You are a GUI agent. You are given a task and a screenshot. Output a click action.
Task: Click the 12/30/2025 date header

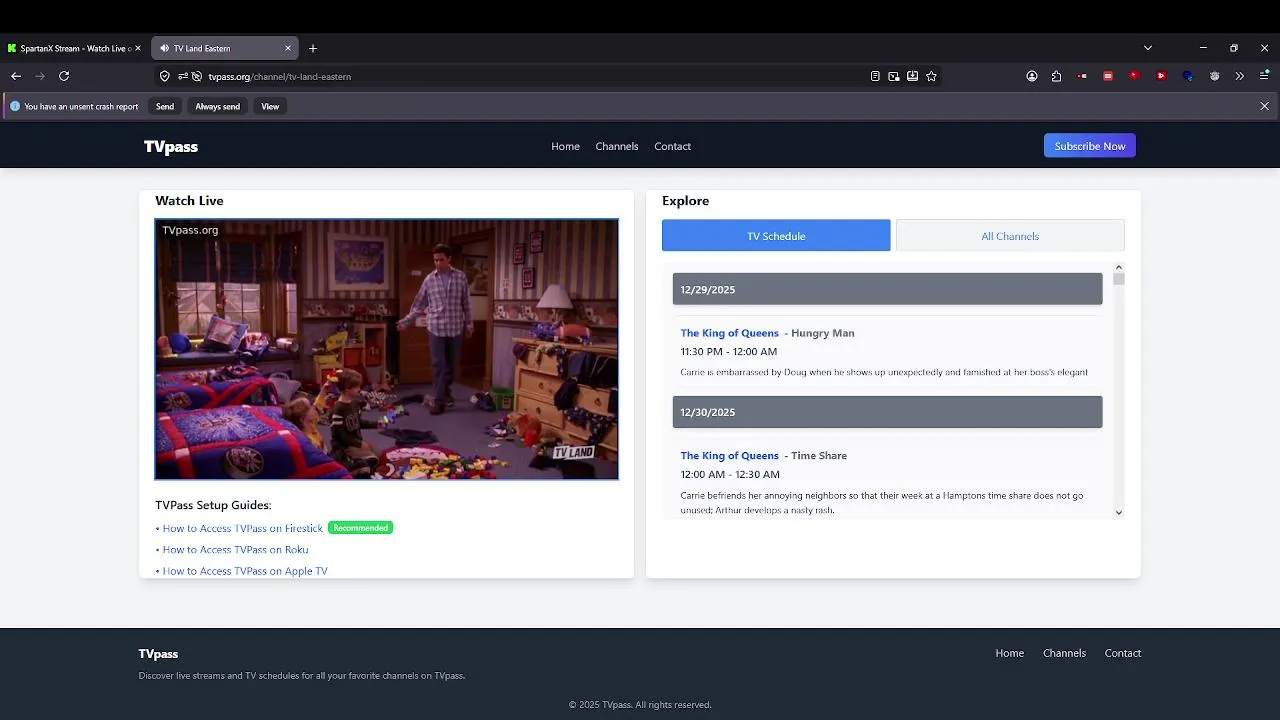887,412
